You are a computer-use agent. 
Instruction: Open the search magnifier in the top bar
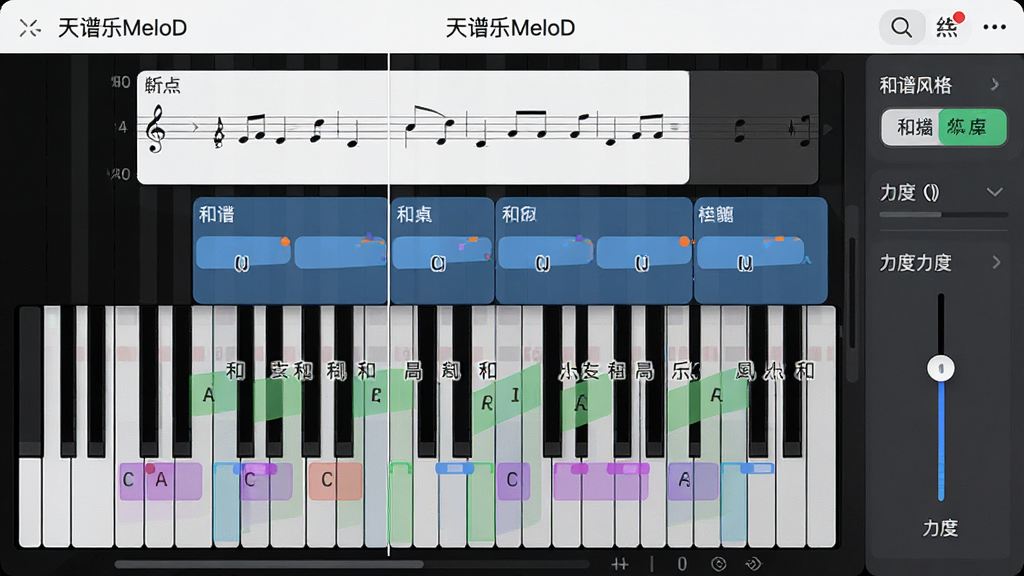[901, 27]
